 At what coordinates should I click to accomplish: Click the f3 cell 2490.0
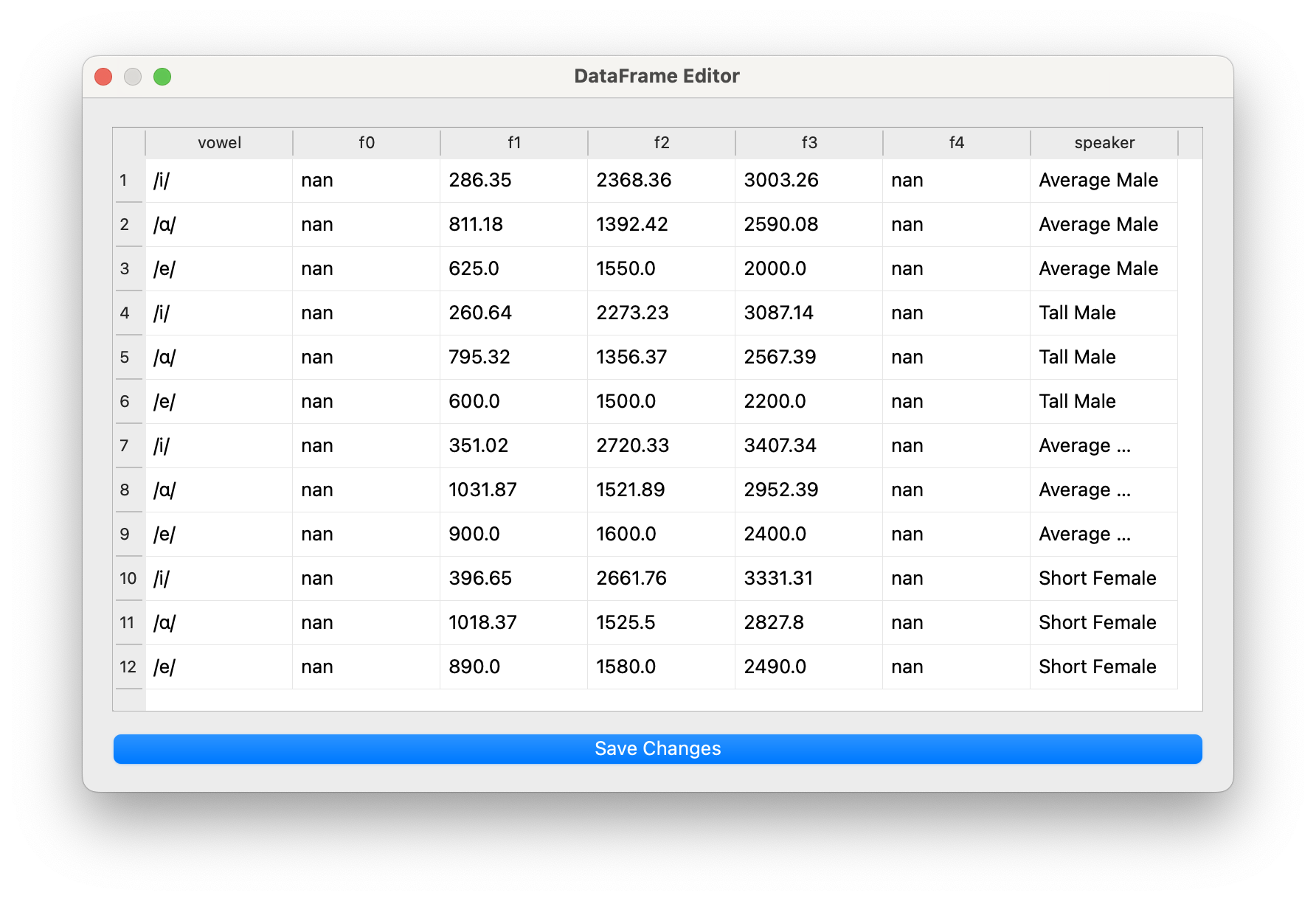(809, 667)
